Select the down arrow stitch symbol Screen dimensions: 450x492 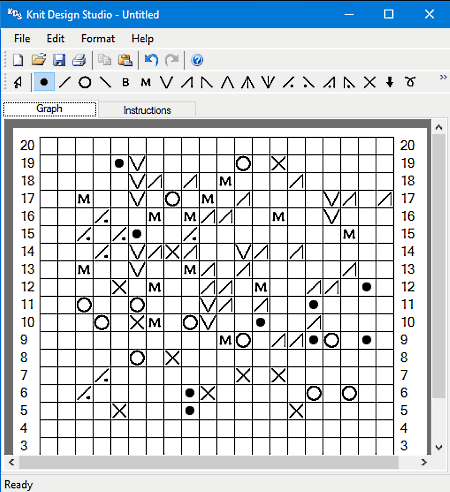390,82
